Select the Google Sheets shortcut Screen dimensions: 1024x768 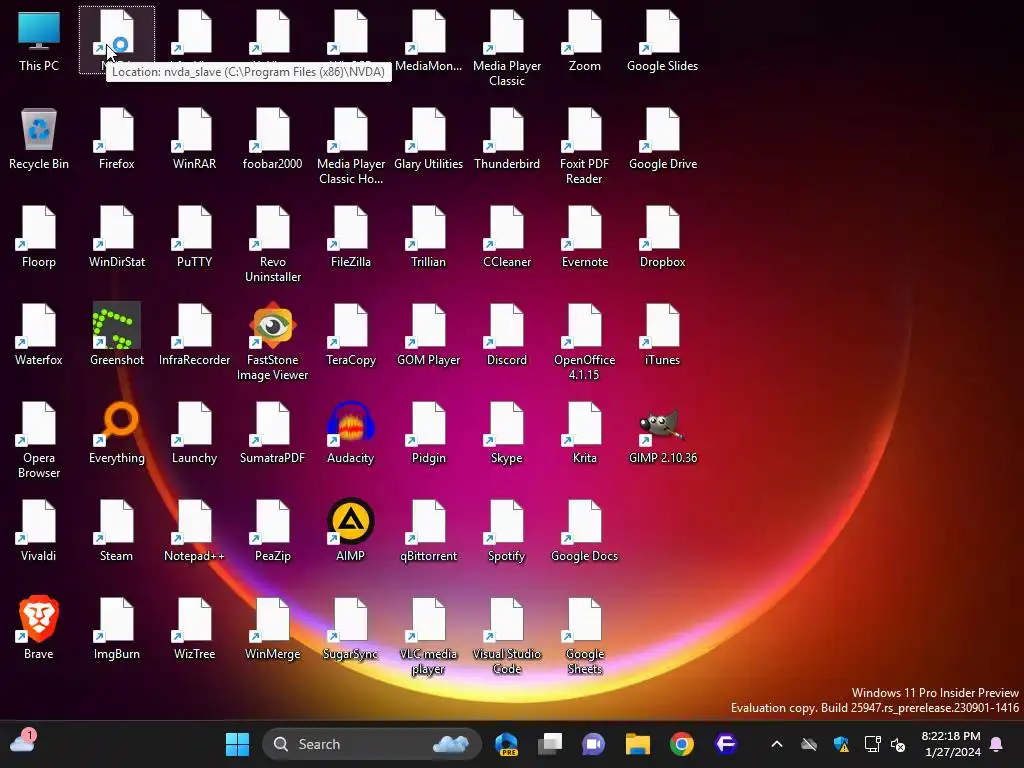(x=584, y=636)
